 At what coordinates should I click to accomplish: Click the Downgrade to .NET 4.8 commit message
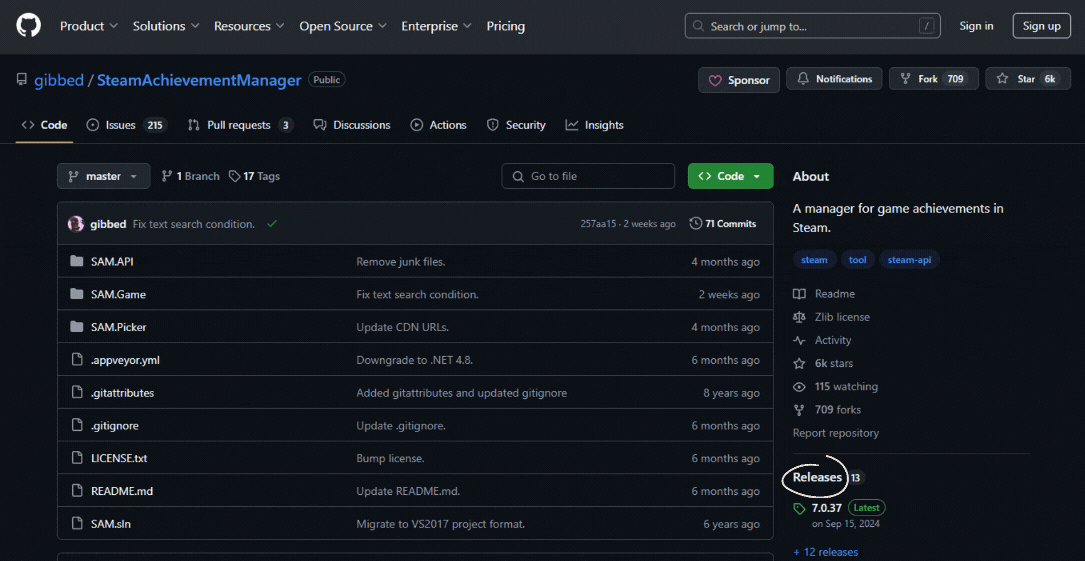pyautogui.click(x=414, y=360)
